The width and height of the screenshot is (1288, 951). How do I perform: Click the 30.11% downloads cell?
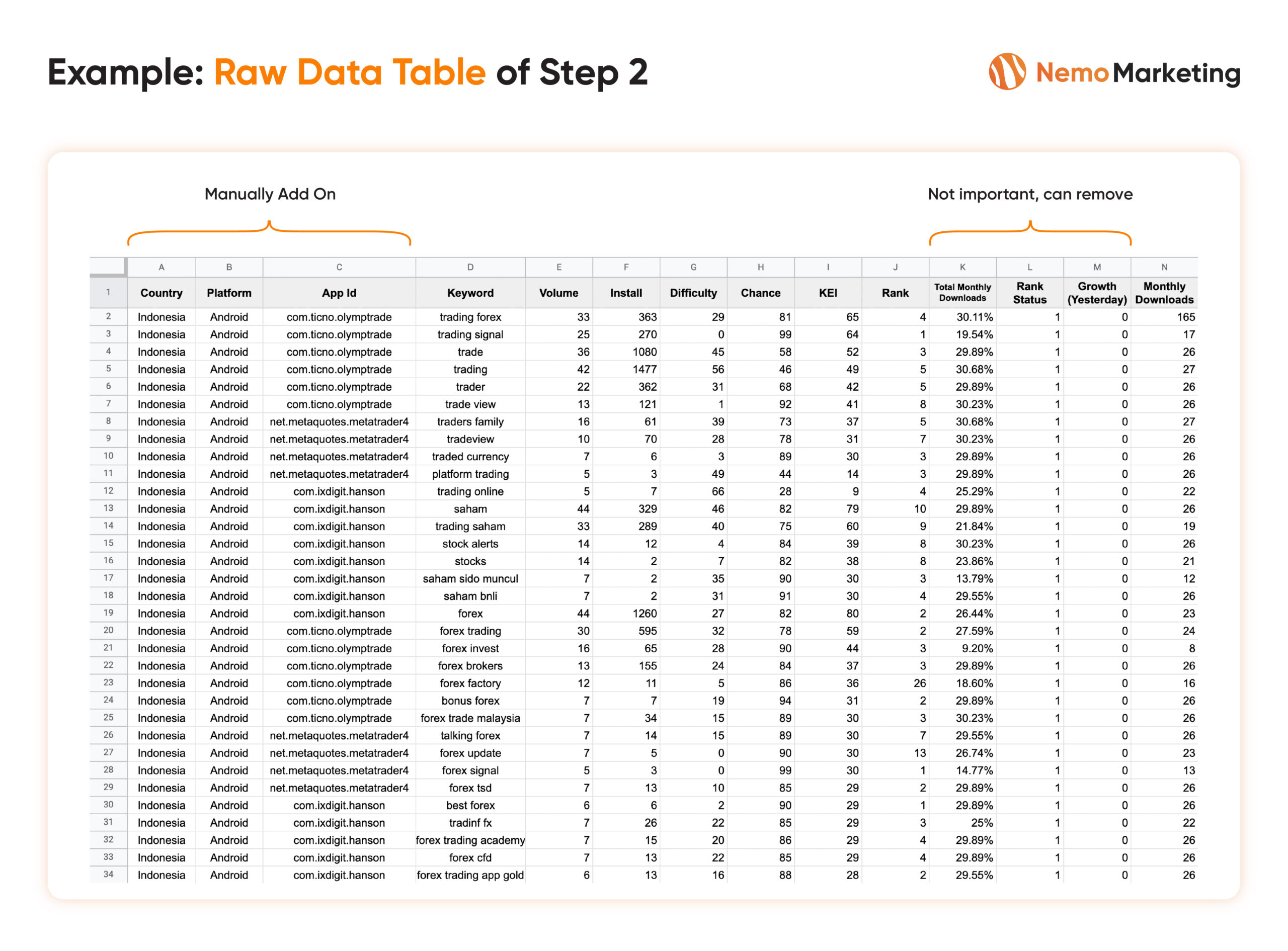coord(962,317)
